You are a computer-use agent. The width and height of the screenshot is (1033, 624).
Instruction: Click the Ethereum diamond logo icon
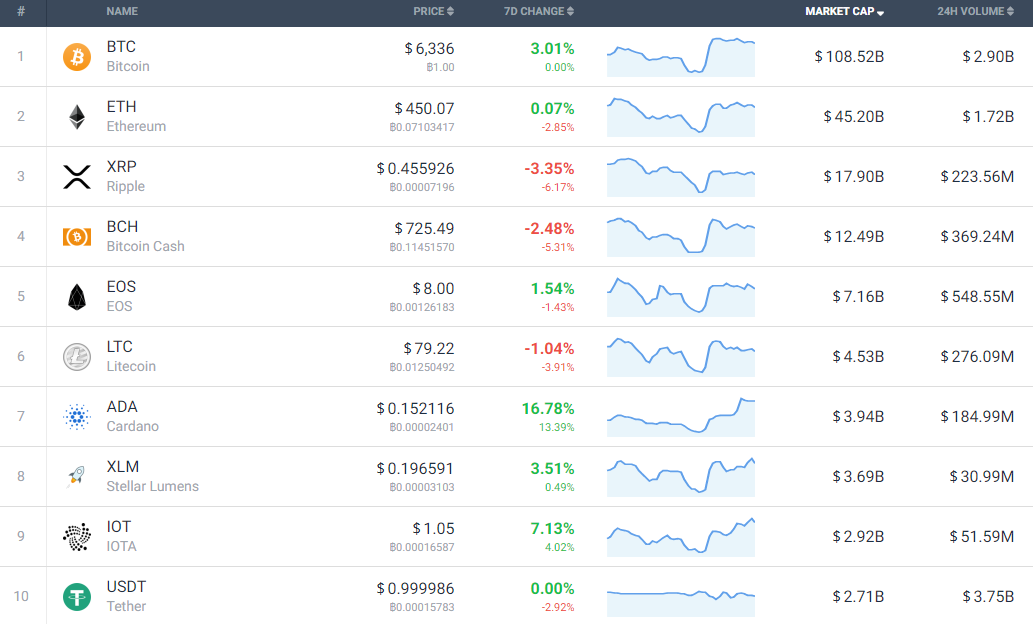(x=77, y=117)
